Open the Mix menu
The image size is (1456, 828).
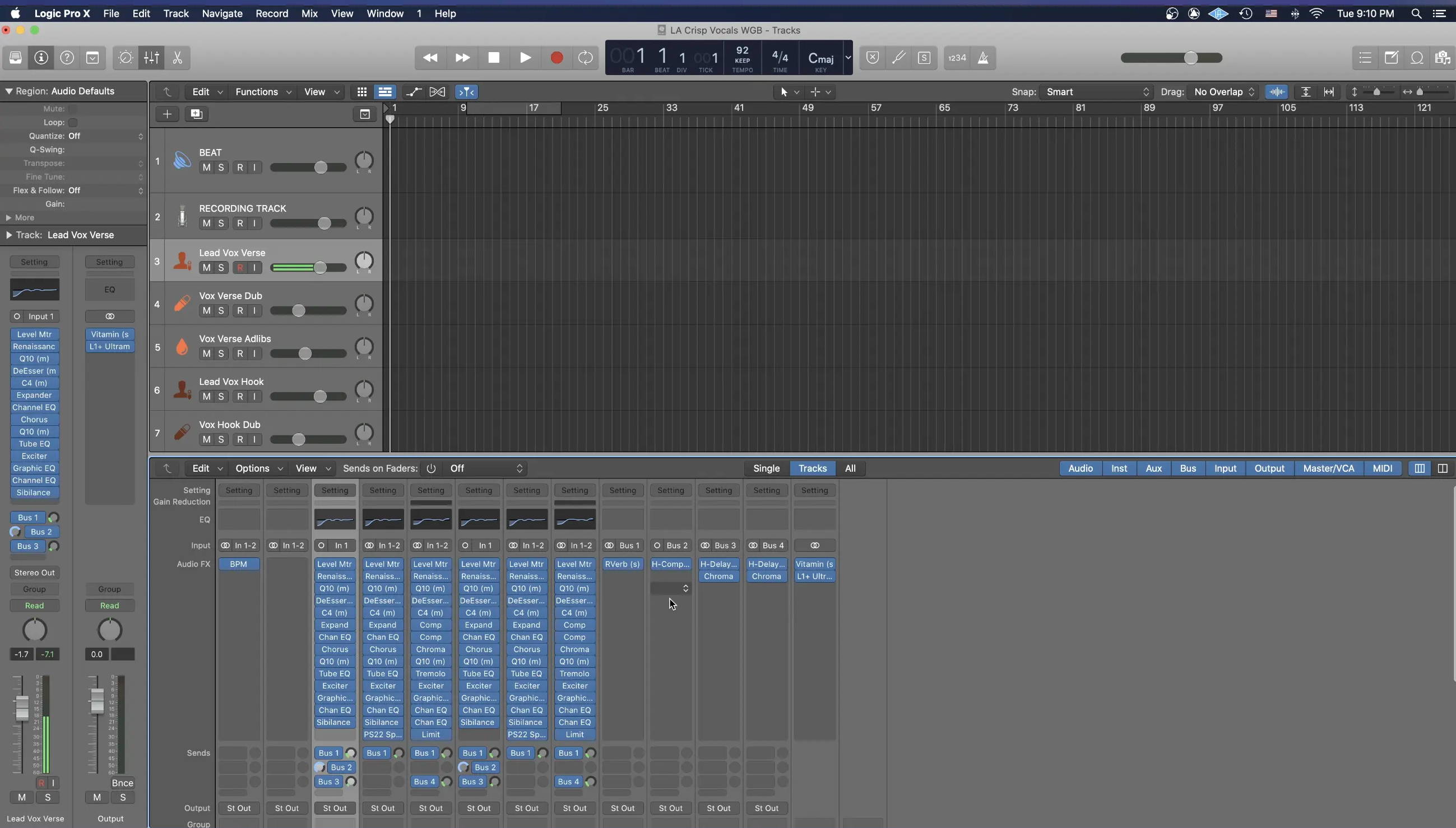[x=309, y=13]
